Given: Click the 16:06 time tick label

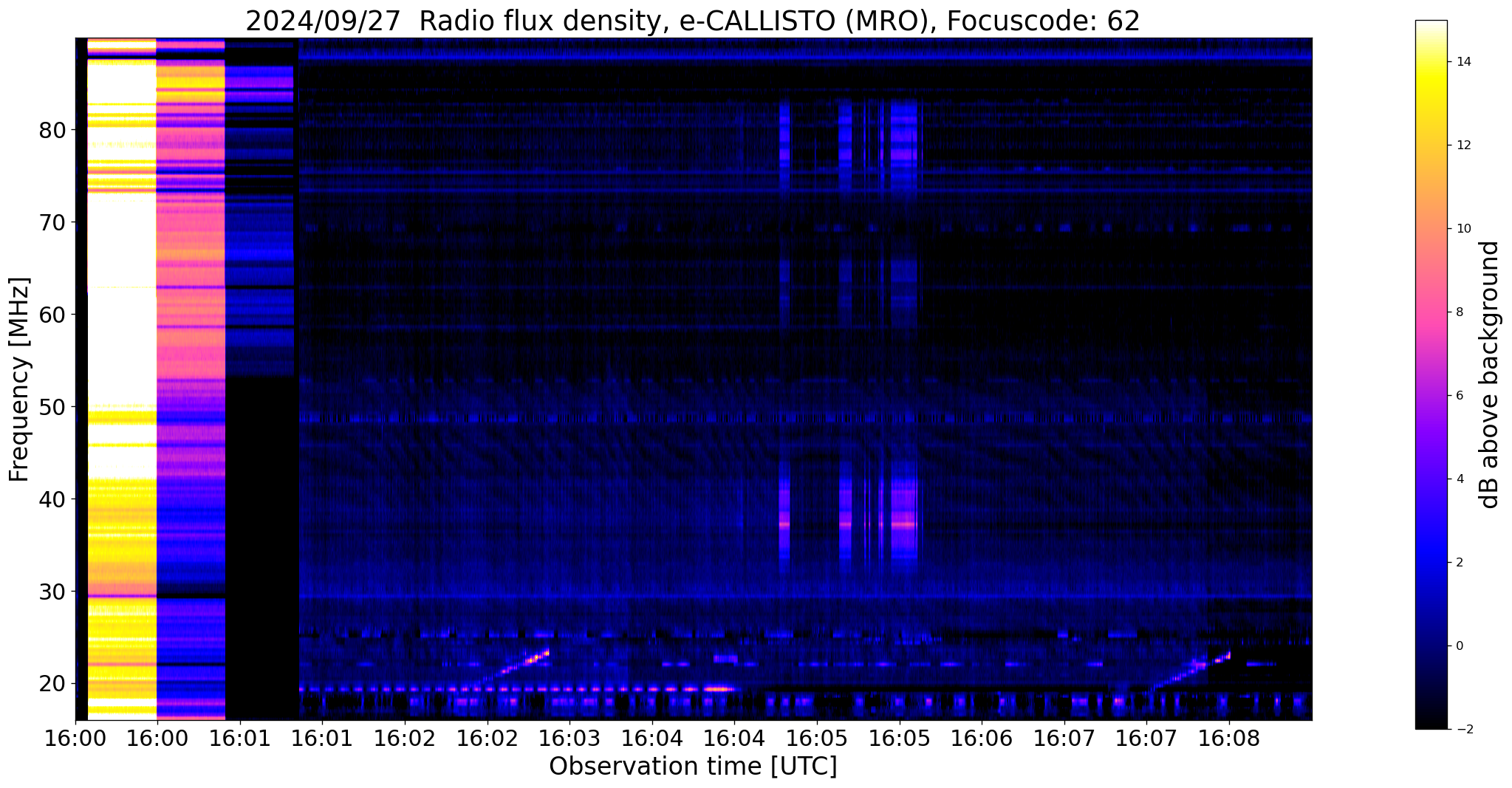Looking at the screenshot, I should (x=982, y=738).
